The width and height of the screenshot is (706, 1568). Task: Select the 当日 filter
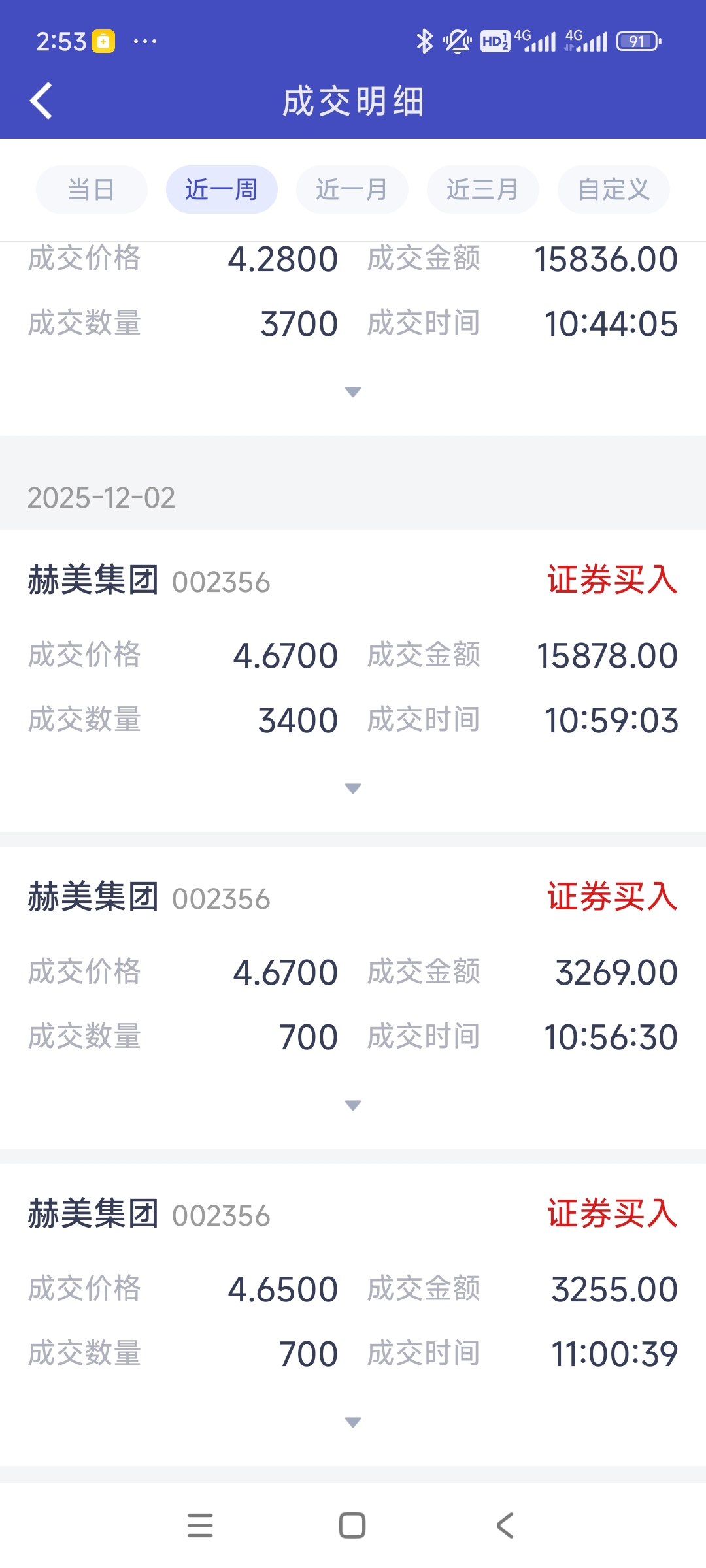pos(92,189)
